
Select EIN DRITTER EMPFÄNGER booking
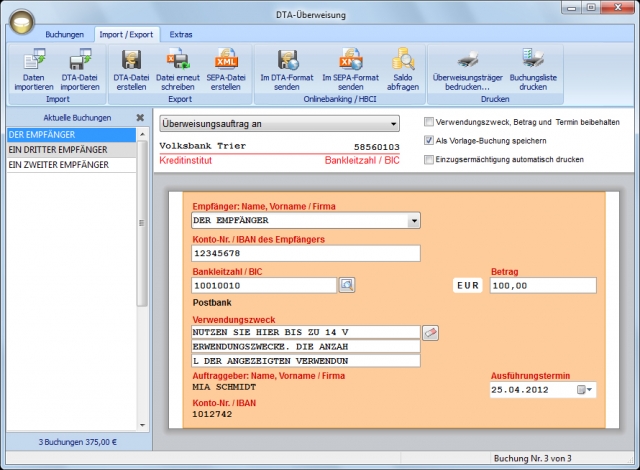click(x=71, y=150)
